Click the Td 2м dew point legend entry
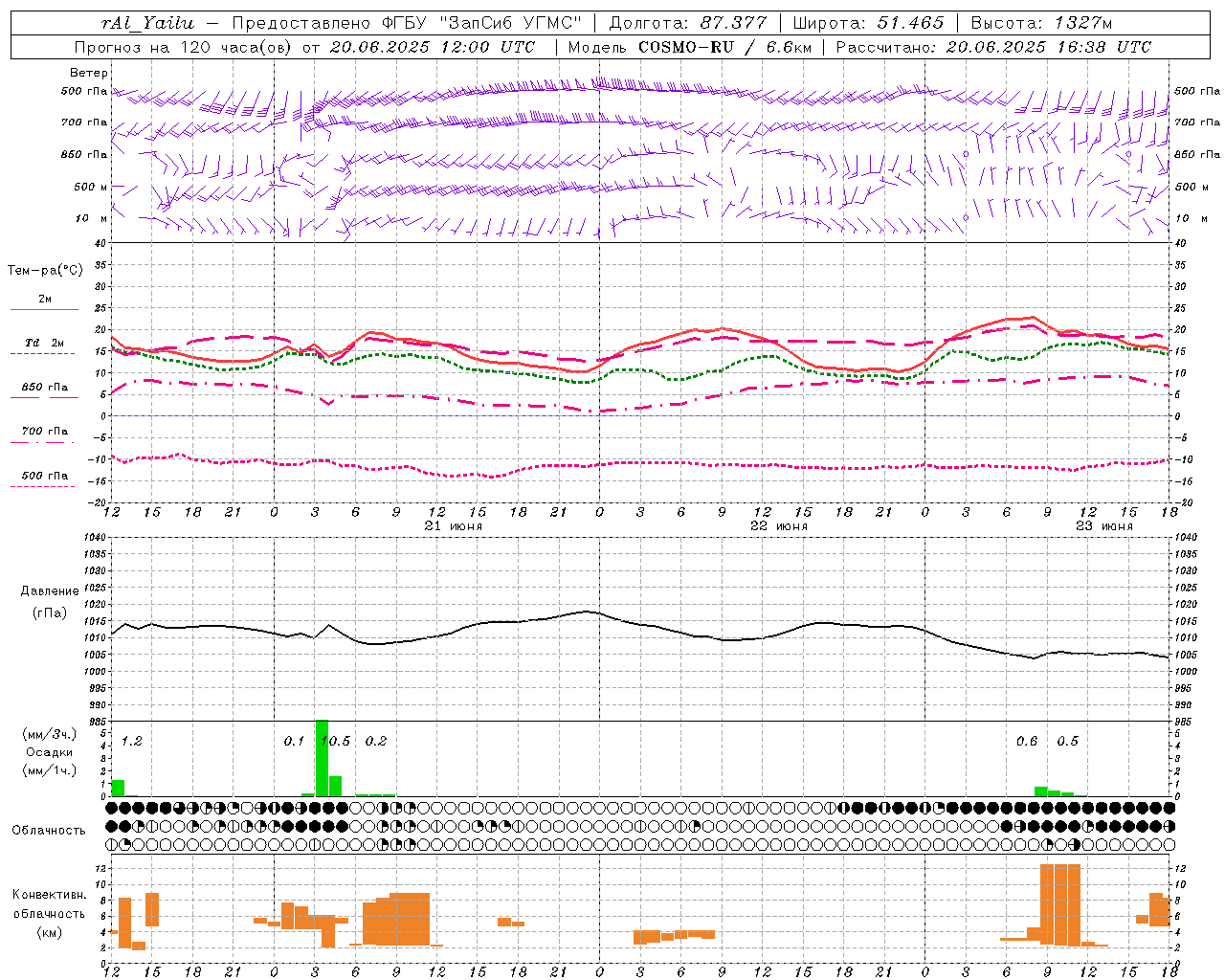The image size is (1225, 980). 44,343
